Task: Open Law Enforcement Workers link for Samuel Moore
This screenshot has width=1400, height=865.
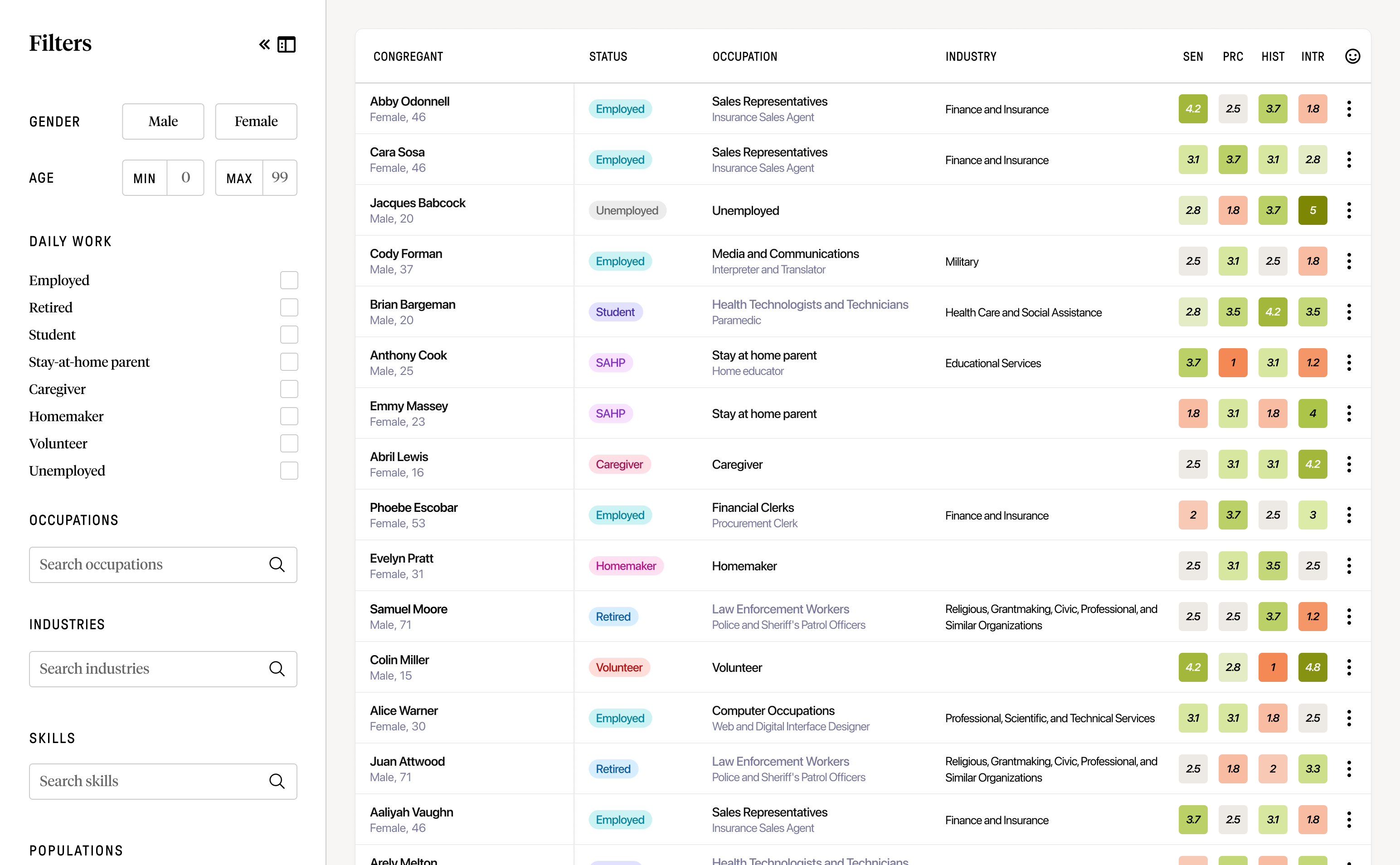Action: pyautogui.click(x=780, y=609)
